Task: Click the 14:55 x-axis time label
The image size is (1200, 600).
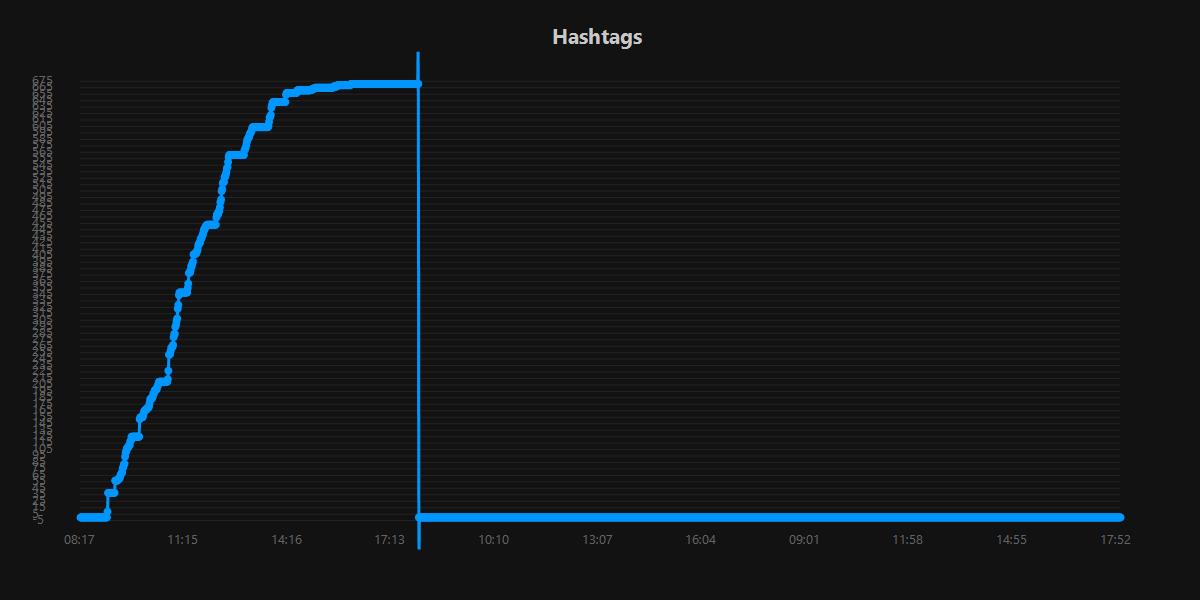Action: (1011, 540)
